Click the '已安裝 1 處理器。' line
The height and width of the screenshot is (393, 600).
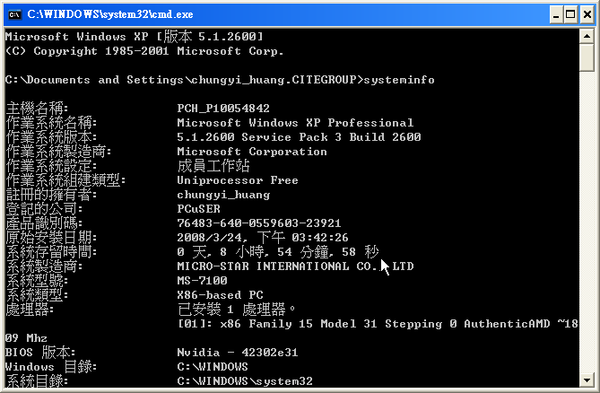point(236,309)
